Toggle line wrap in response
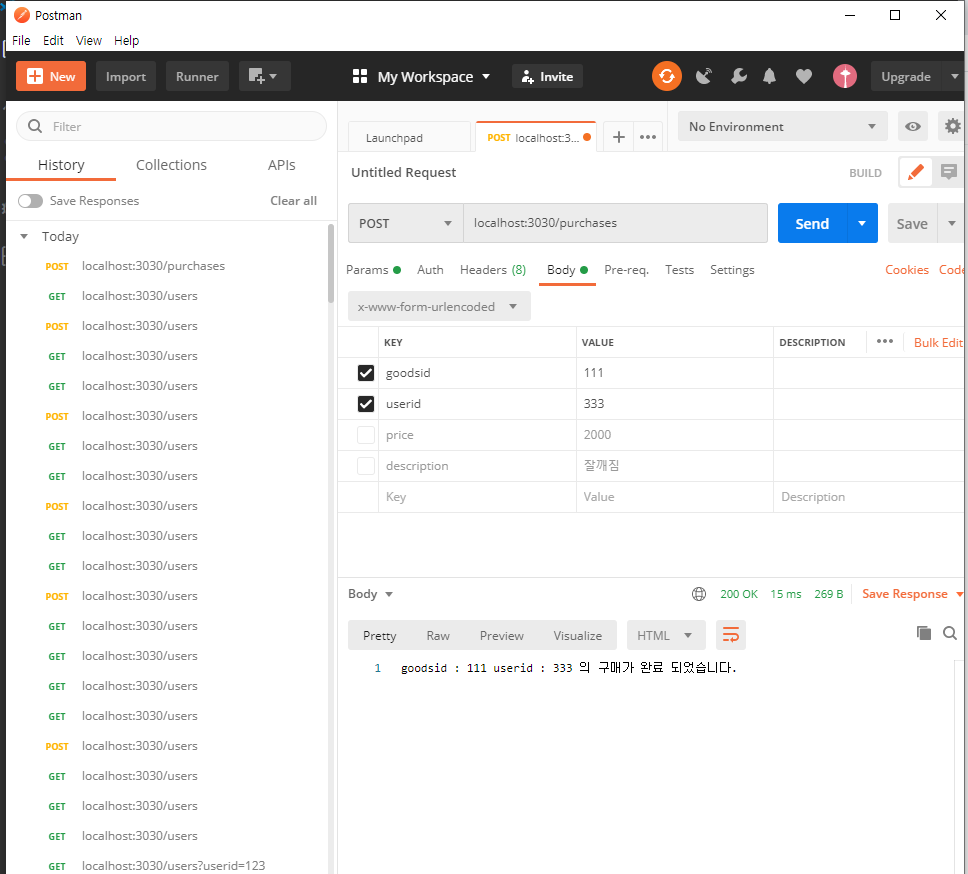Screen dimensions: 968x874 (x=731, y=635)
